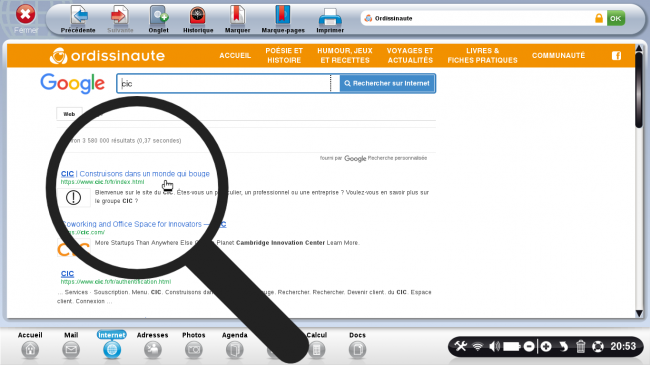Click the cic.fr/fr/authentification.html URL
650x365 pixels.
pyautogui.click(x=116, y=282)
